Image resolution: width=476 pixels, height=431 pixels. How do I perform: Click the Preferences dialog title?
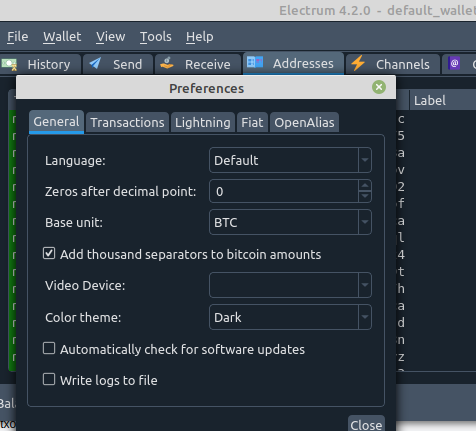point(206,89)
